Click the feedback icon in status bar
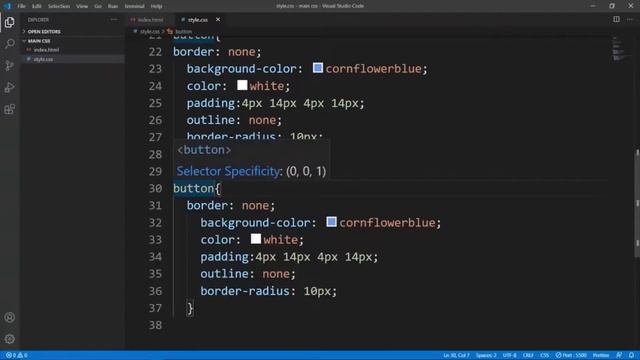The width and height of the screenshot is (640, 360). point(619,355)
